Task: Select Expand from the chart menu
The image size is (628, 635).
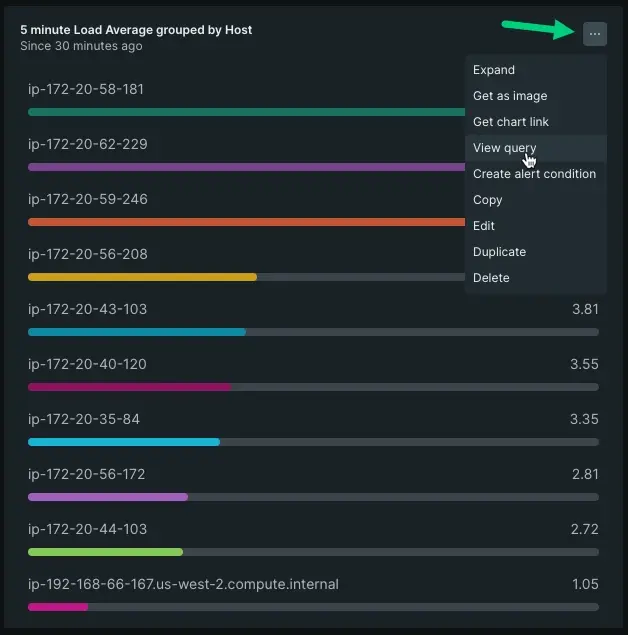Action: pos(494,70)
